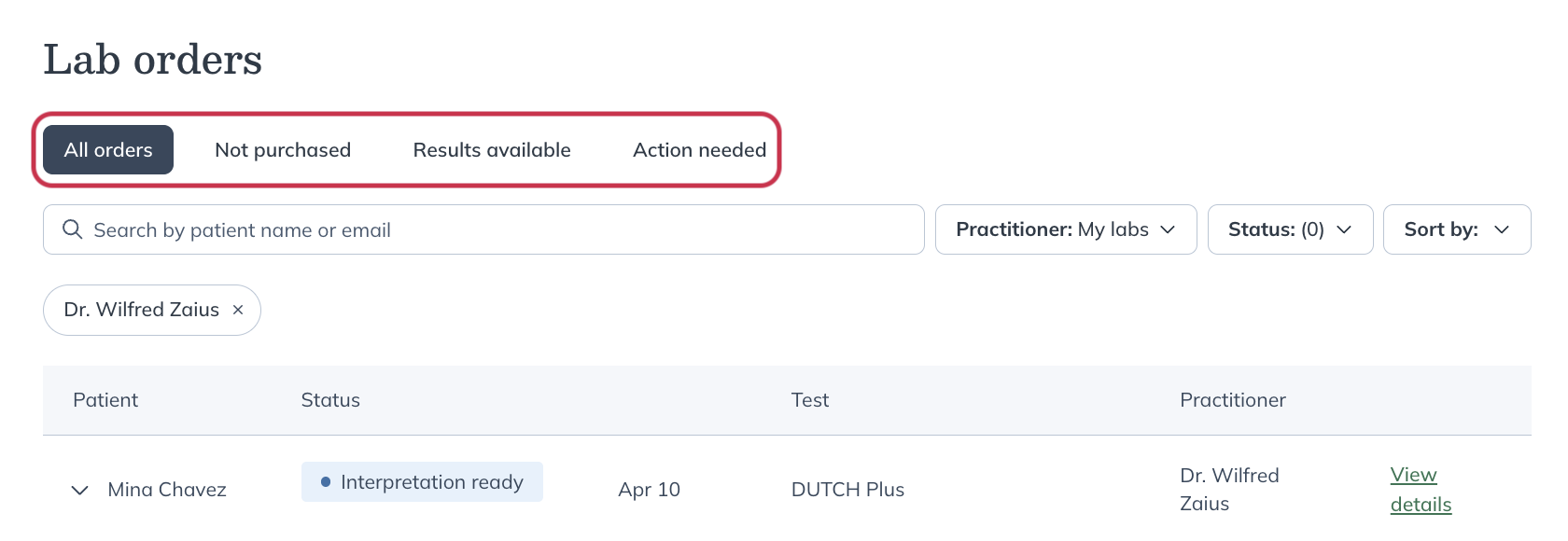The image size is (1568, 541).
Task: Open the Action needed tab
Action: pos(699,149)
